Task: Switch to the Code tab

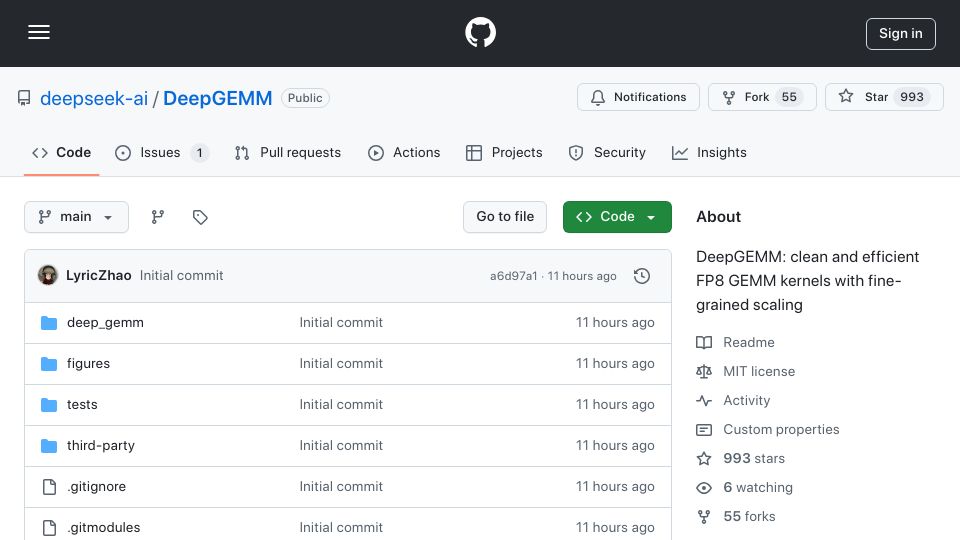Action: pos(61,152)
